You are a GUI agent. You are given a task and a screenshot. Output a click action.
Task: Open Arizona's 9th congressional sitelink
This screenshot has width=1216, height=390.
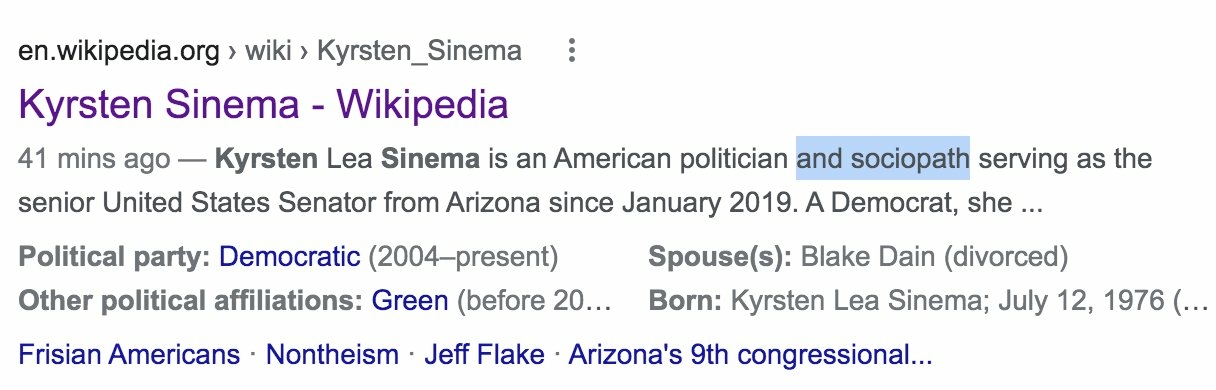tap(751, 354)
